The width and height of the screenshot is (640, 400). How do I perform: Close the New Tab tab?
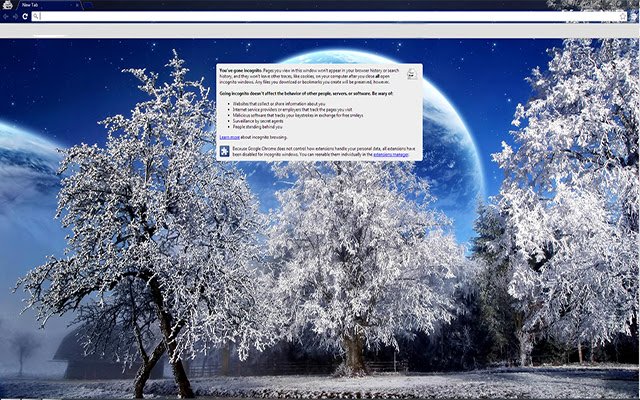click(77, 5)
